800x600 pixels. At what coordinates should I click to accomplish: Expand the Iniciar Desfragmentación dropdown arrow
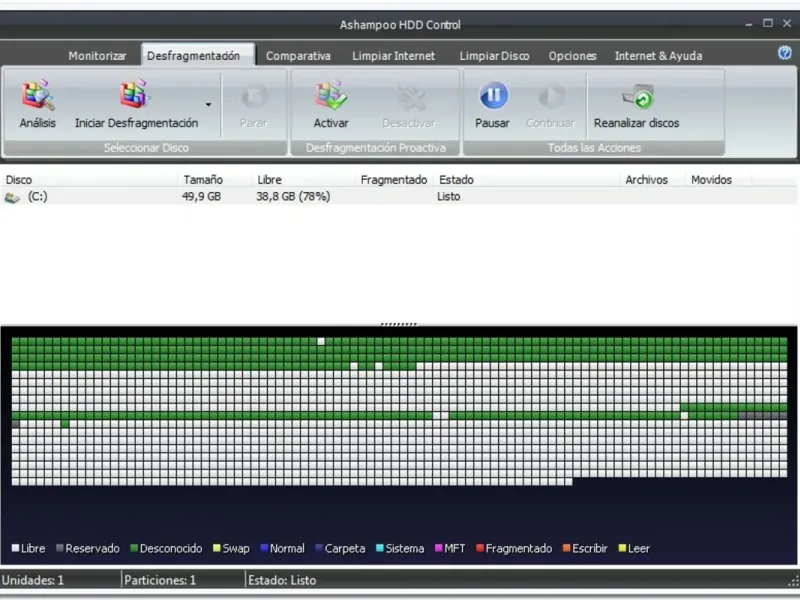[x=208, y=105]
